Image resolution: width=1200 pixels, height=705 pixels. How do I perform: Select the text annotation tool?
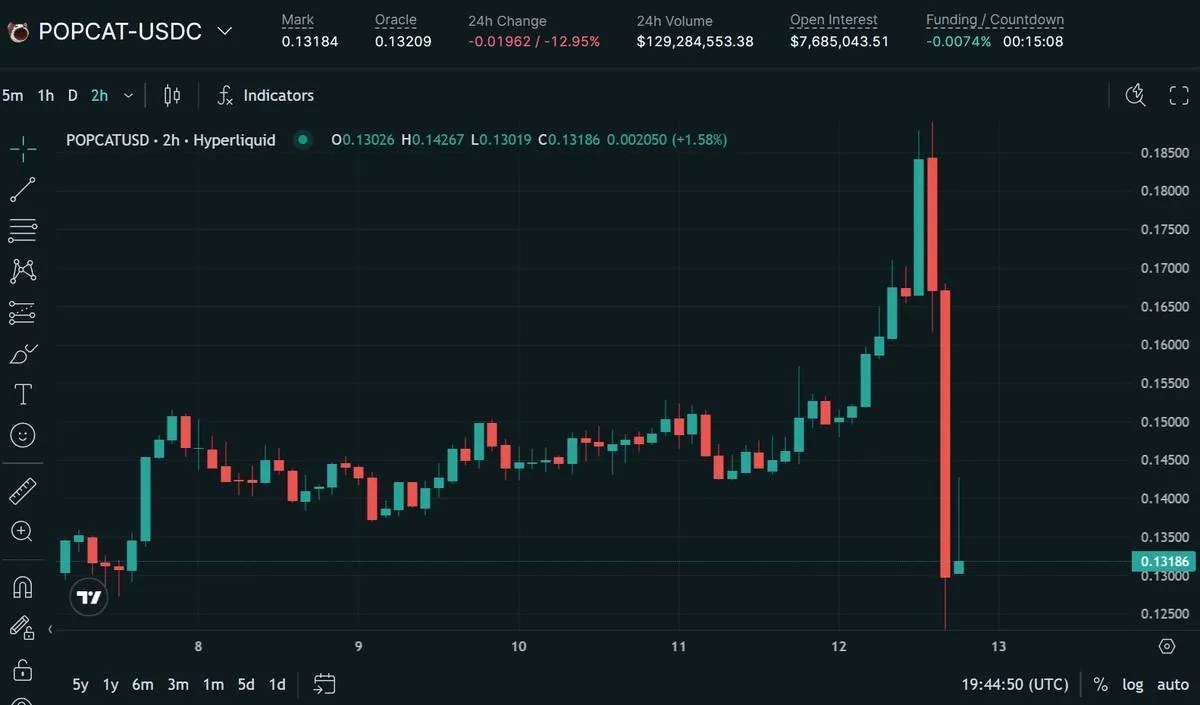pos(23,394)
